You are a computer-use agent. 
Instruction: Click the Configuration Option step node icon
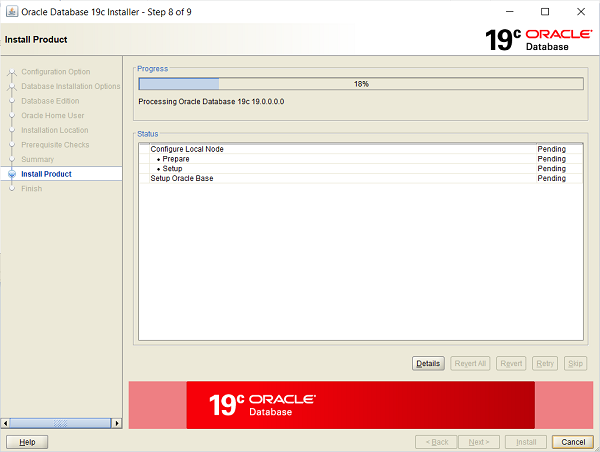12,72
